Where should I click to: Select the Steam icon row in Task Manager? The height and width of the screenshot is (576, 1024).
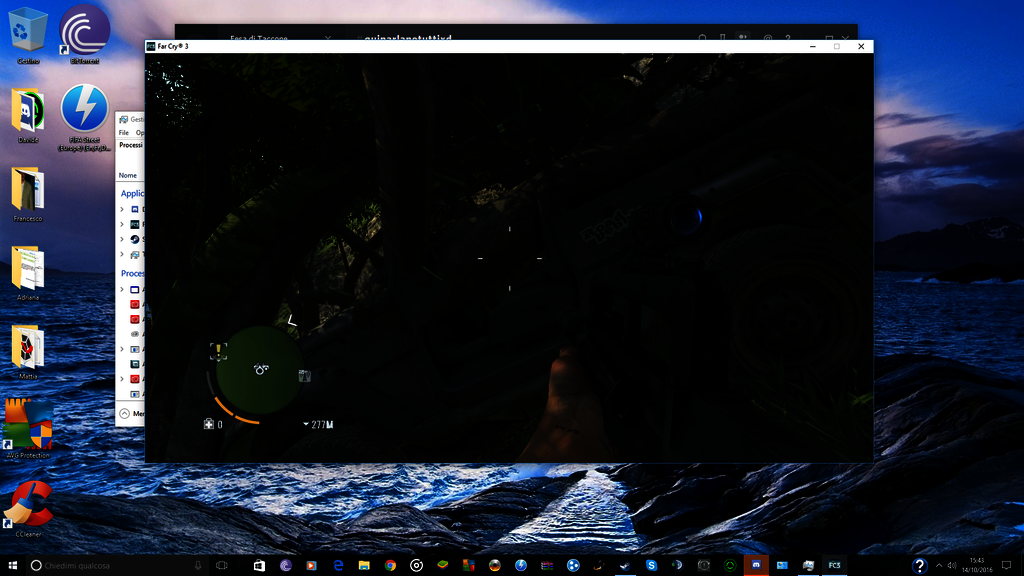(135, 239)
